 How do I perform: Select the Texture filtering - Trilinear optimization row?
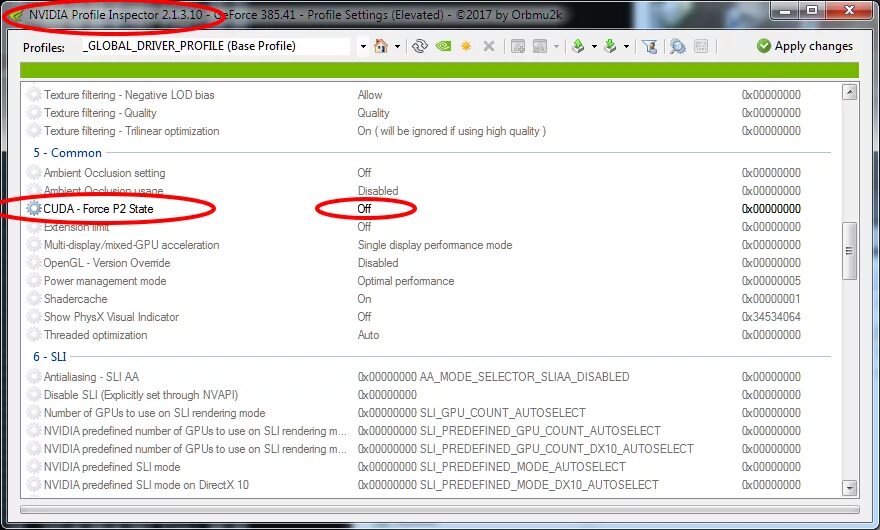(x=429, y=131)
